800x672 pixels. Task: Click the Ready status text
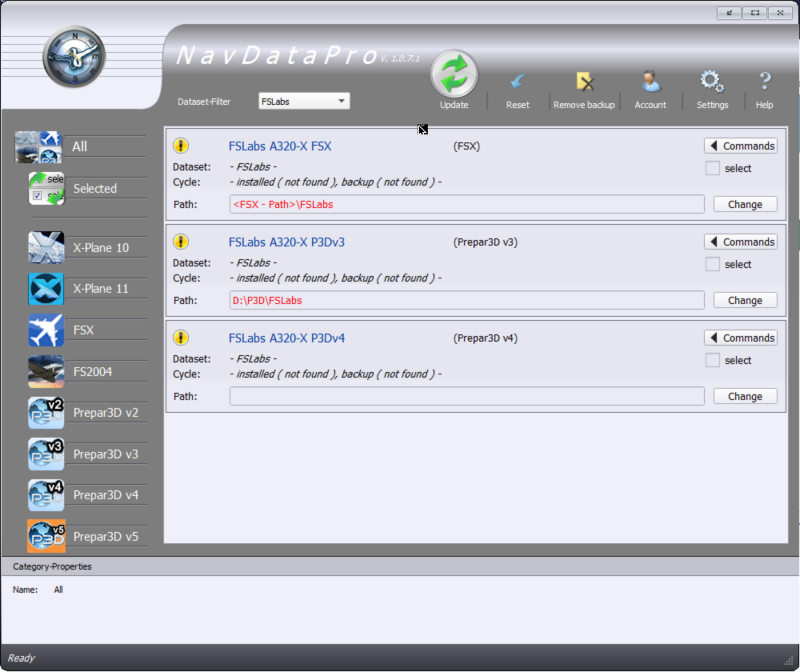pyautogui.click(x=21, y=658)
